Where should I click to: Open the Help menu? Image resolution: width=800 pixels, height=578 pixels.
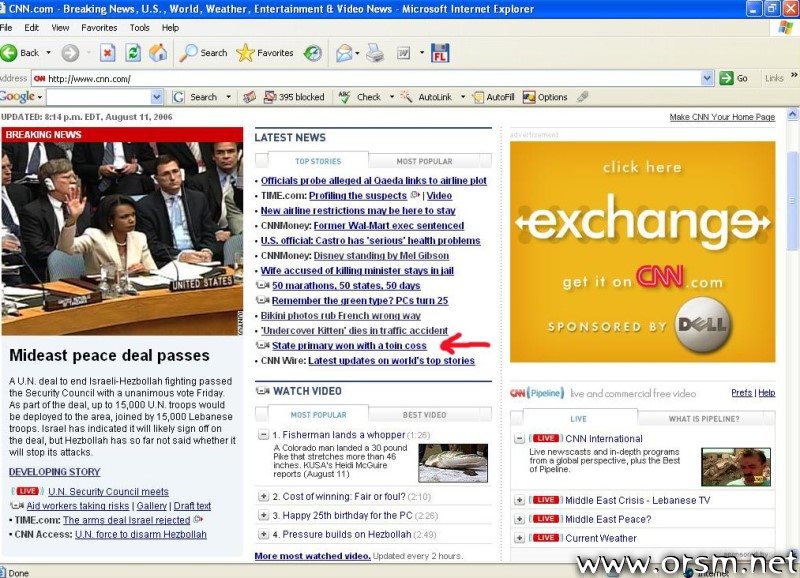tap(170, 28)
